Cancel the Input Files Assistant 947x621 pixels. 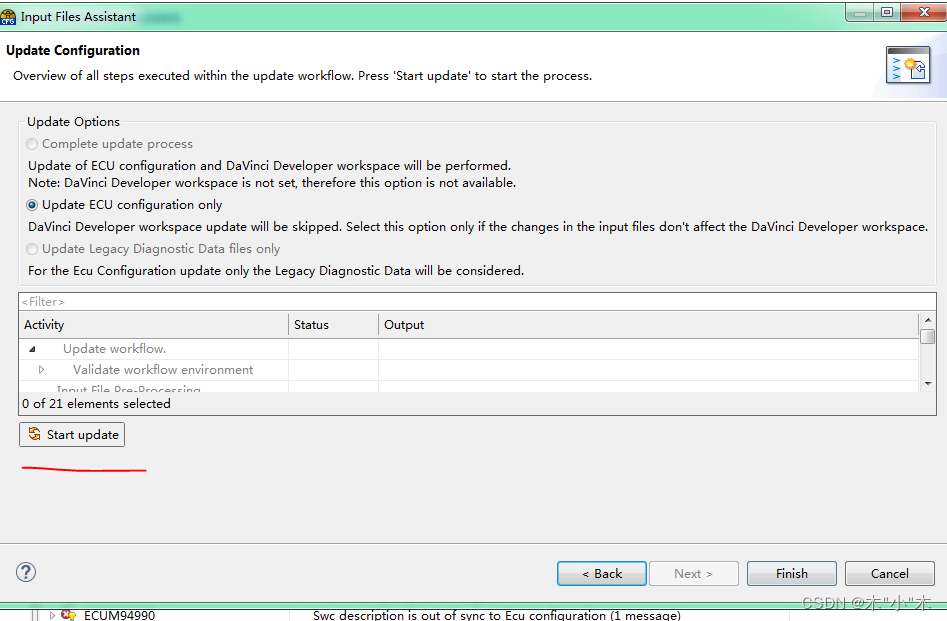point(890,573)
